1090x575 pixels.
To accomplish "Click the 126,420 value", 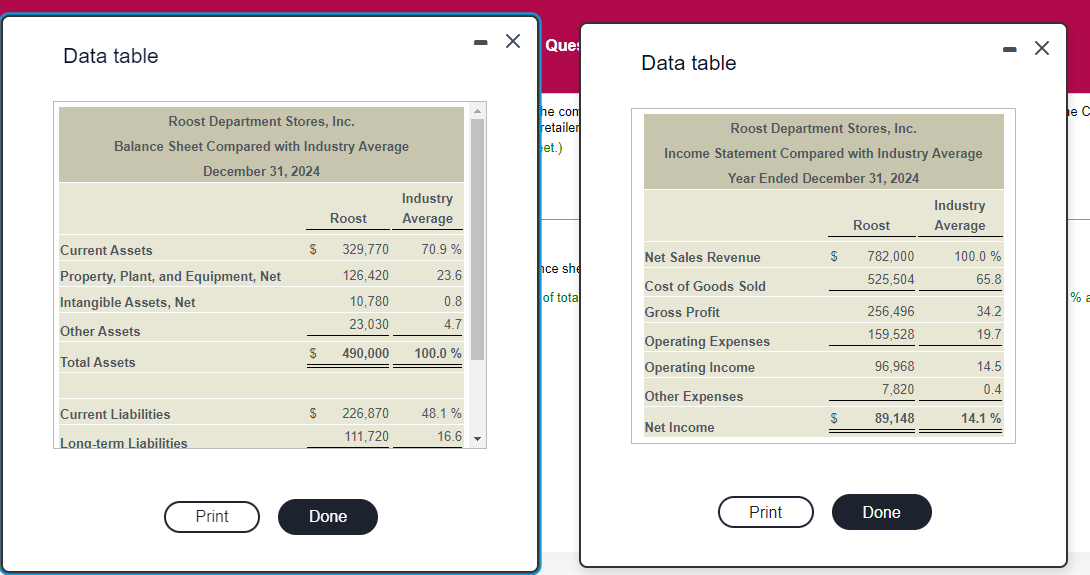I will (365, 275).
